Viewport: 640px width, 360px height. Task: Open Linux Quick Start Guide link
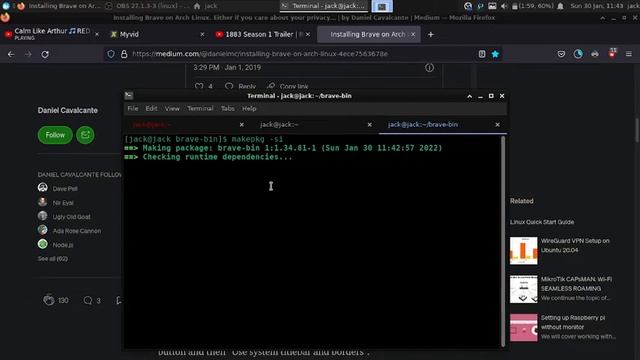click(x=542, y=222)
